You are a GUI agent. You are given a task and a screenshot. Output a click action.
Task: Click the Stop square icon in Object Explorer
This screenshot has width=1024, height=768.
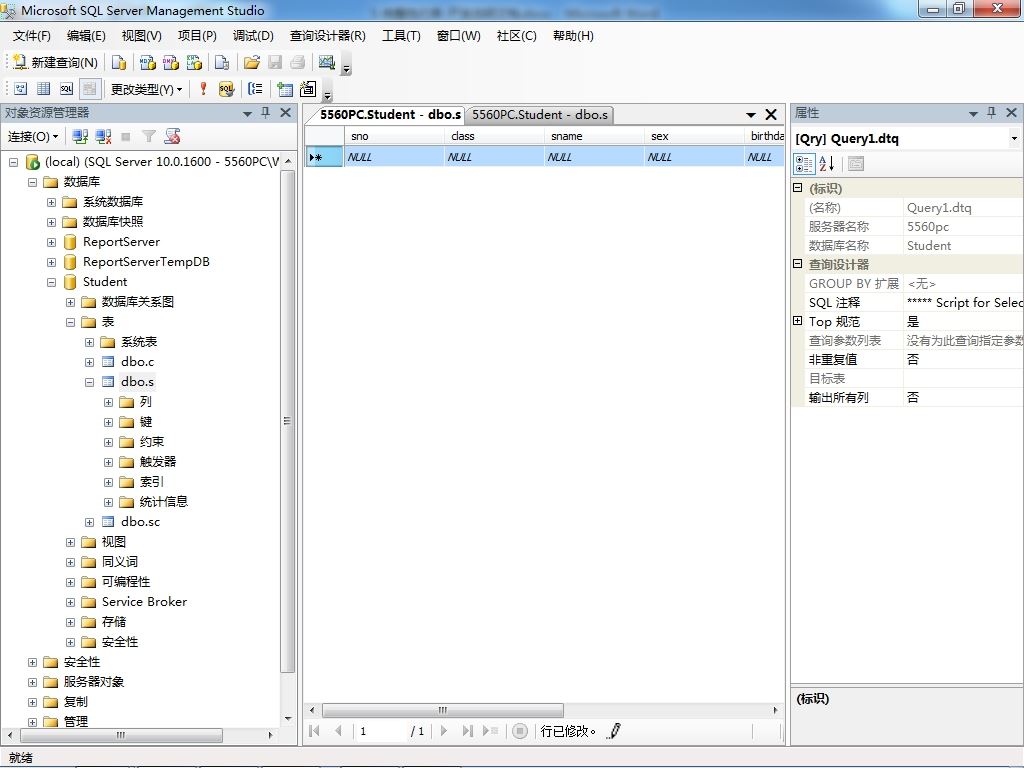(126, 136)
